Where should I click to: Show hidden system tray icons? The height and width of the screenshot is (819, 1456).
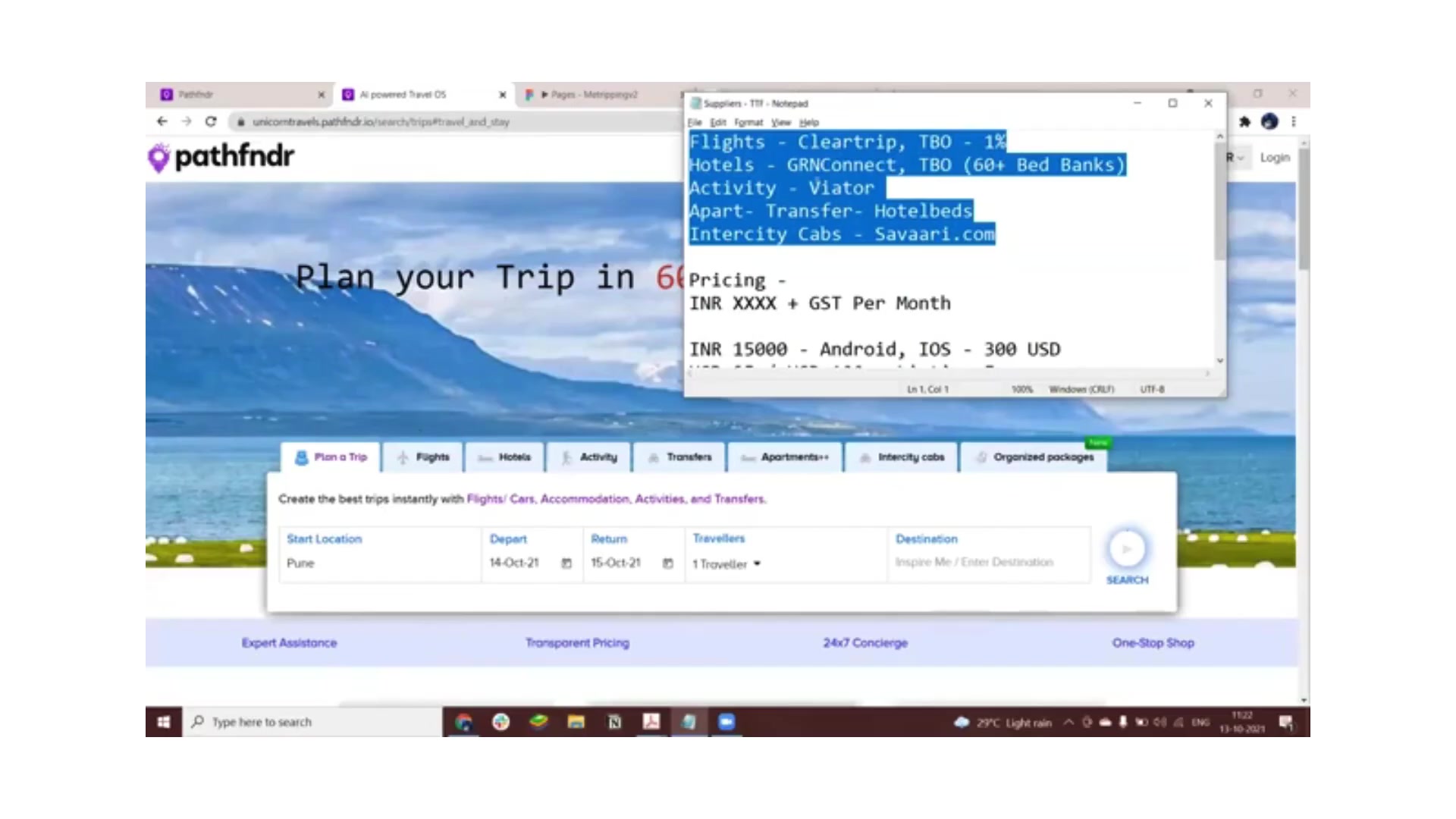[x=1068, y=722]
